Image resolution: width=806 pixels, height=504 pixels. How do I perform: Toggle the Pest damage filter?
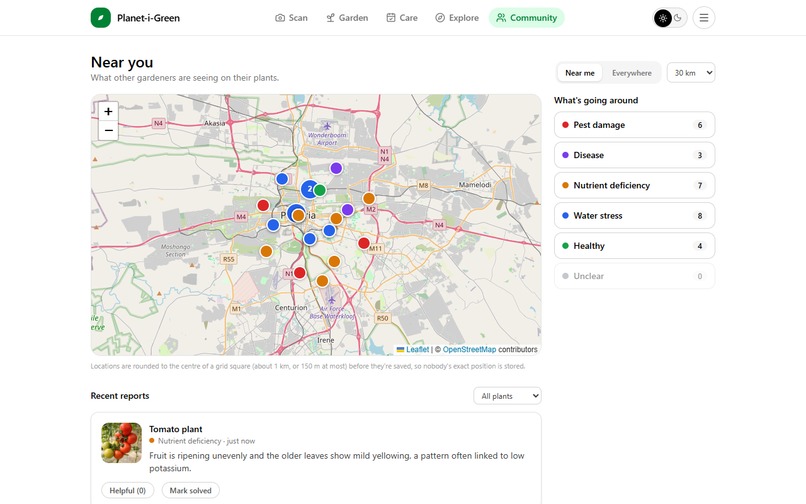634,125
